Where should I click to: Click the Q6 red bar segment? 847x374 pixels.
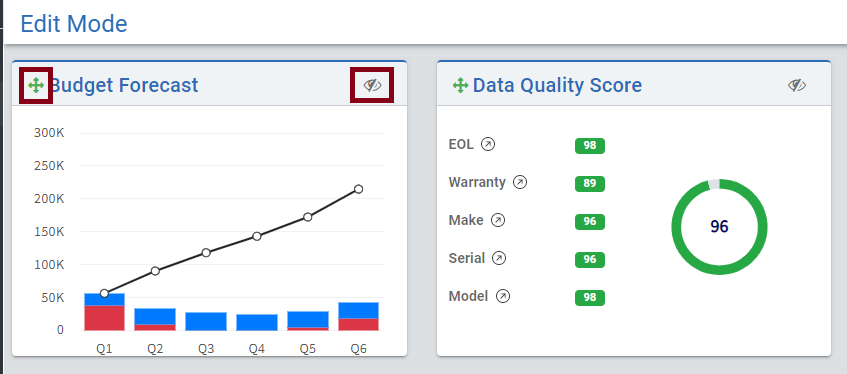[358, 324]
